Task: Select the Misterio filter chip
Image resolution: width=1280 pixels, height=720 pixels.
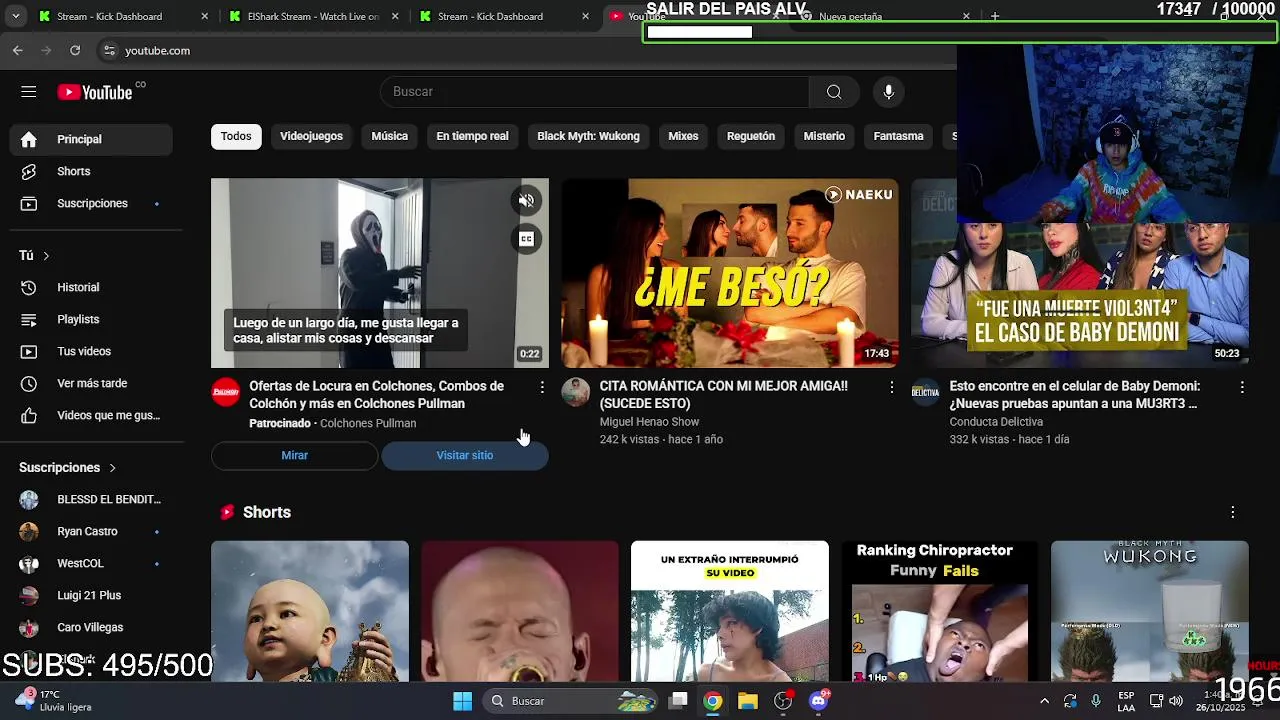Action: point(824,136)
